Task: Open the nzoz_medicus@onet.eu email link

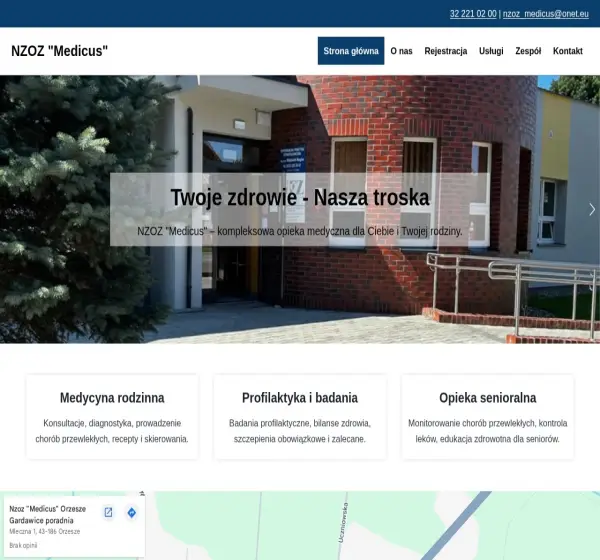Action: point(546,14)
